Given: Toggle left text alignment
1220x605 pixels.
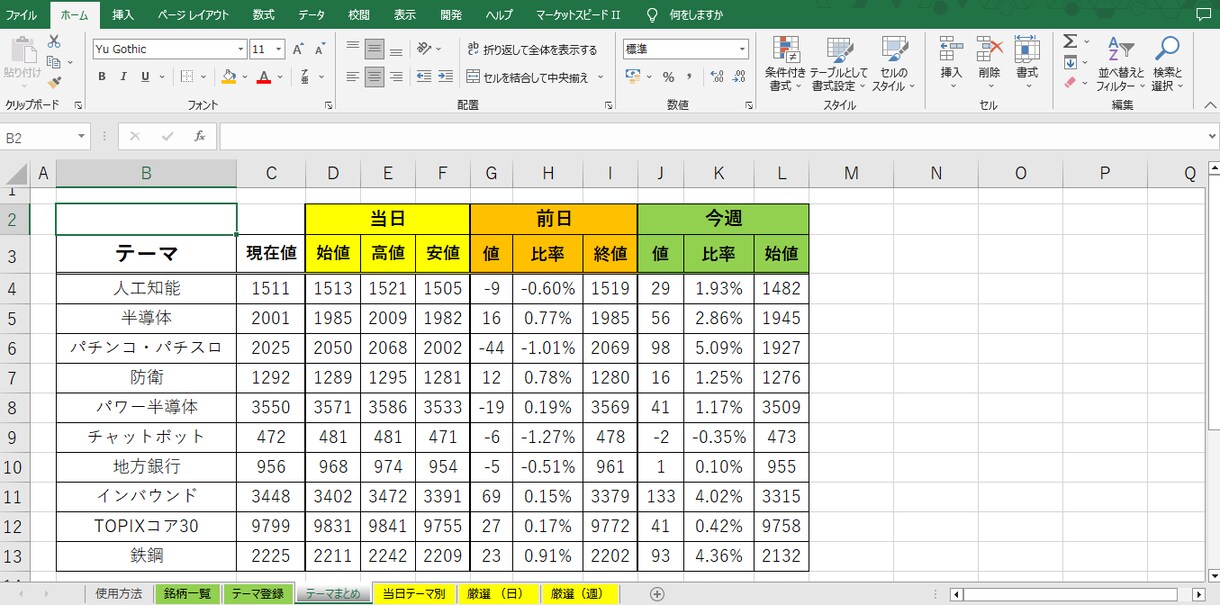Looking at the screenshot, I should [352, 77].
